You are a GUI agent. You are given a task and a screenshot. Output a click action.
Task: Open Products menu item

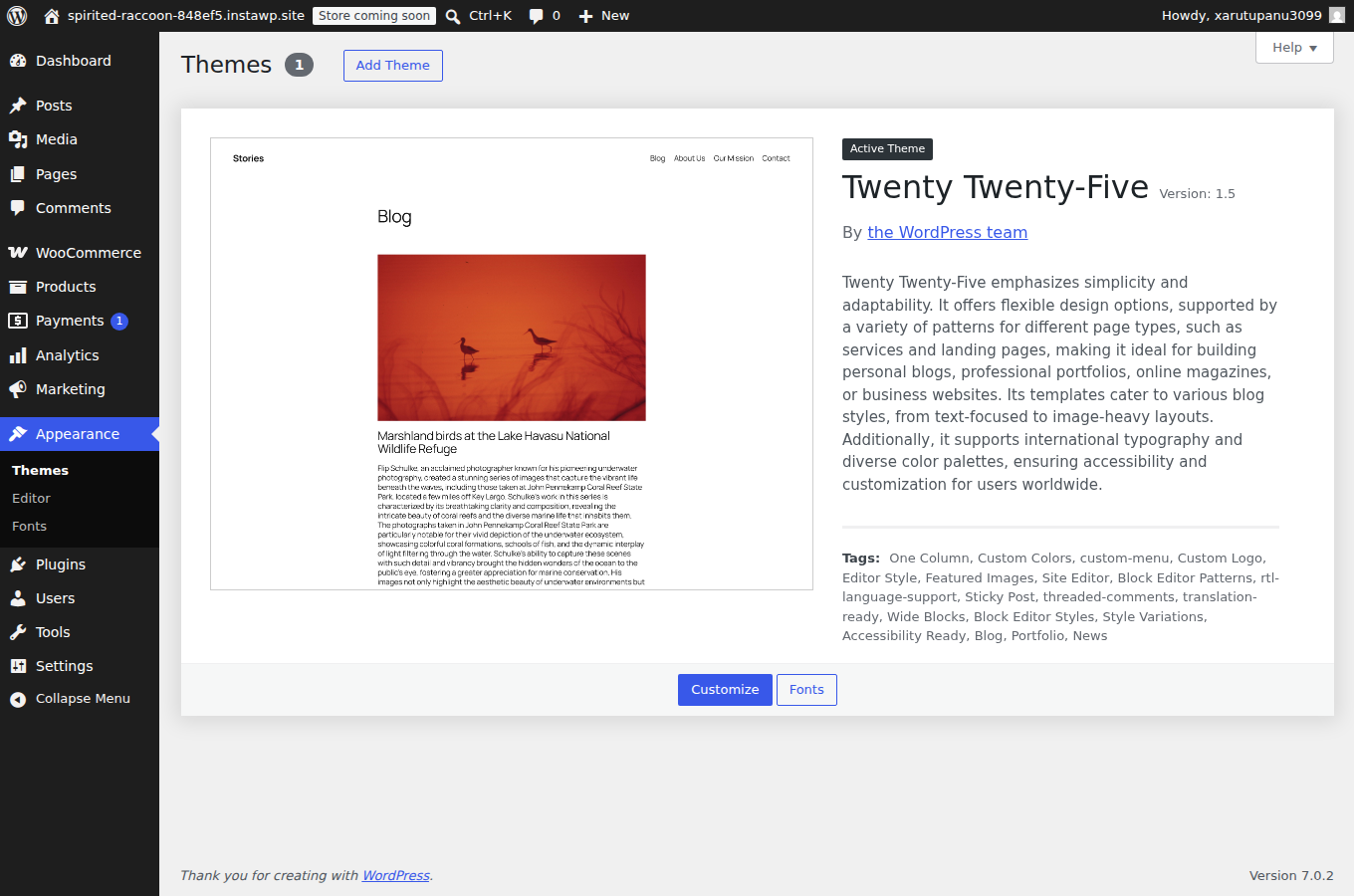(80, 287)
